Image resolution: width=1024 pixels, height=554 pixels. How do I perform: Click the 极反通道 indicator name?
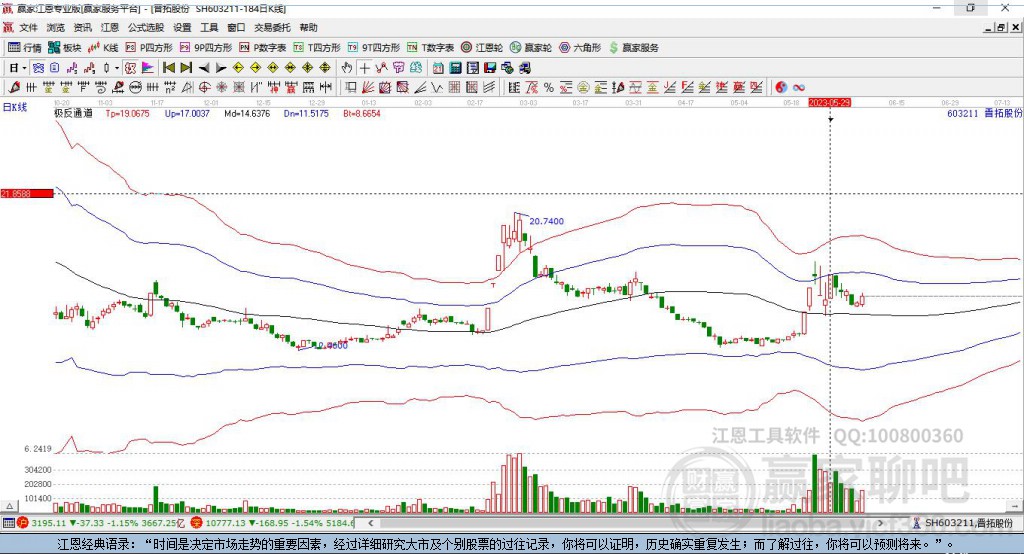[x=73, y=113]
